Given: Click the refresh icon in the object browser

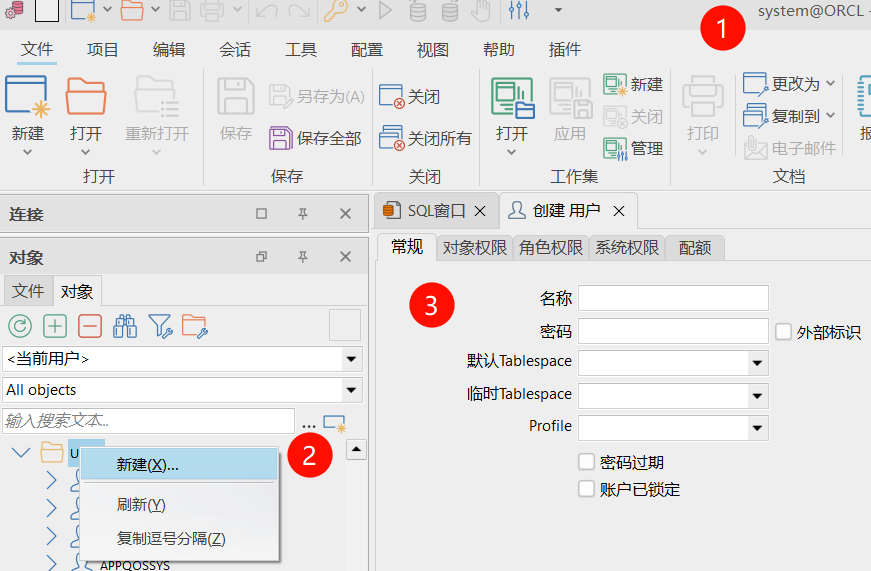Looking at the screenshot, I should pyautogui.click(x=20, y=325).
